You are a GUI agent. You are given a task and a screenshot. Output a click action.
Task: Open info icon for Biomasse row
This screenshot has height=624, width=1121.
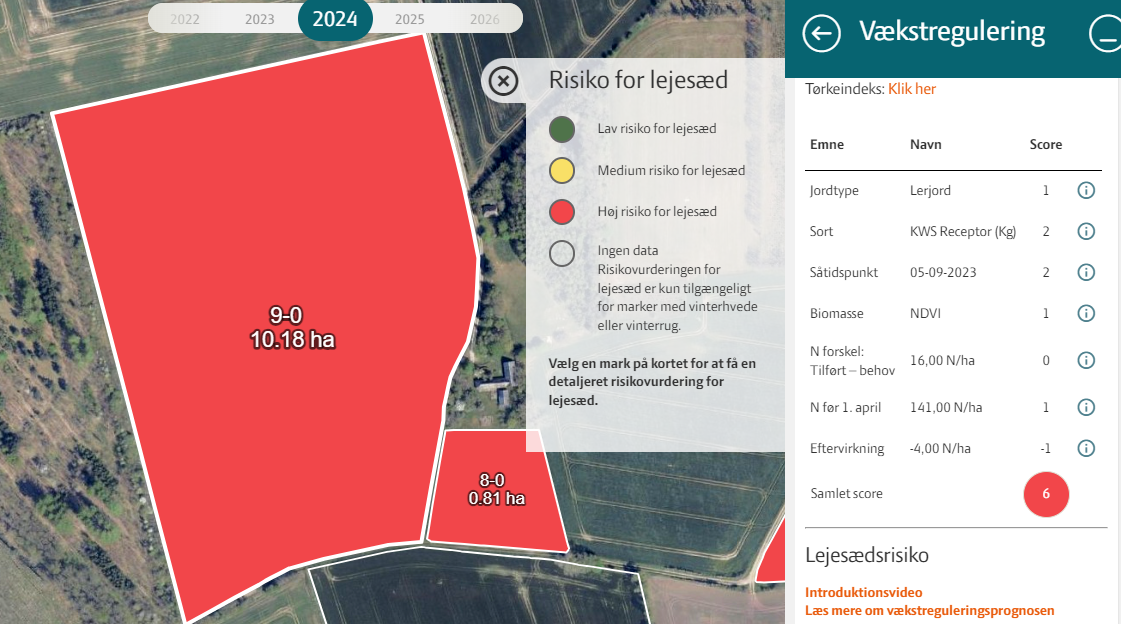click(1086, 313)
